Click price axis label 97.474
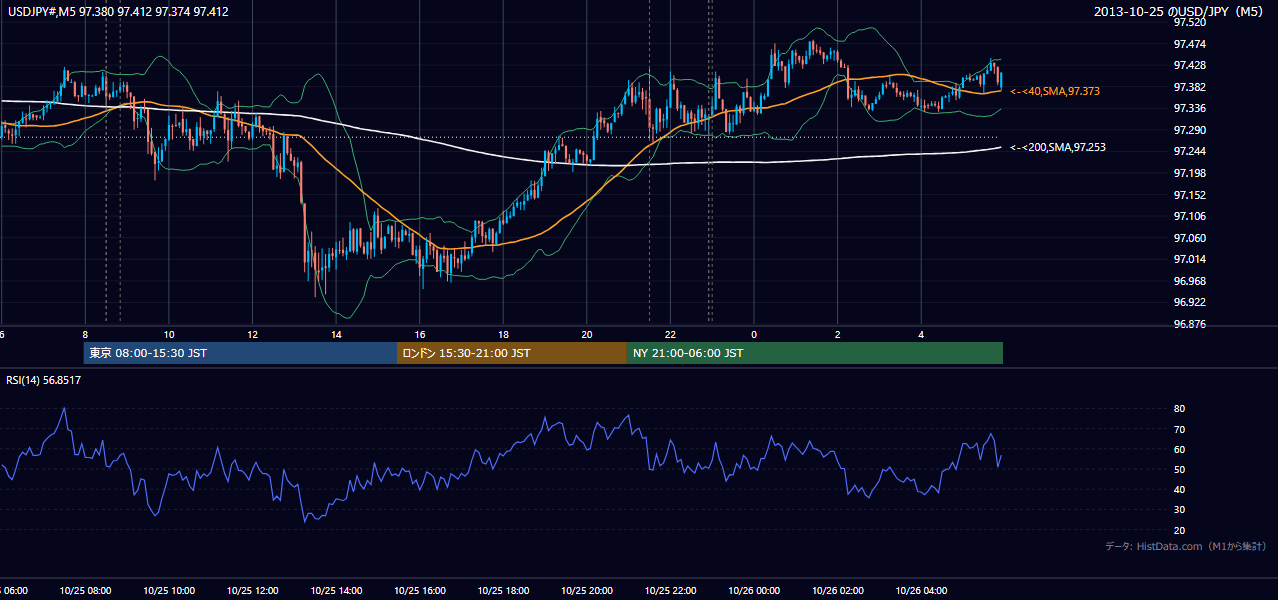Screen dimensions: 1278x600 (x=1189, y=44)
